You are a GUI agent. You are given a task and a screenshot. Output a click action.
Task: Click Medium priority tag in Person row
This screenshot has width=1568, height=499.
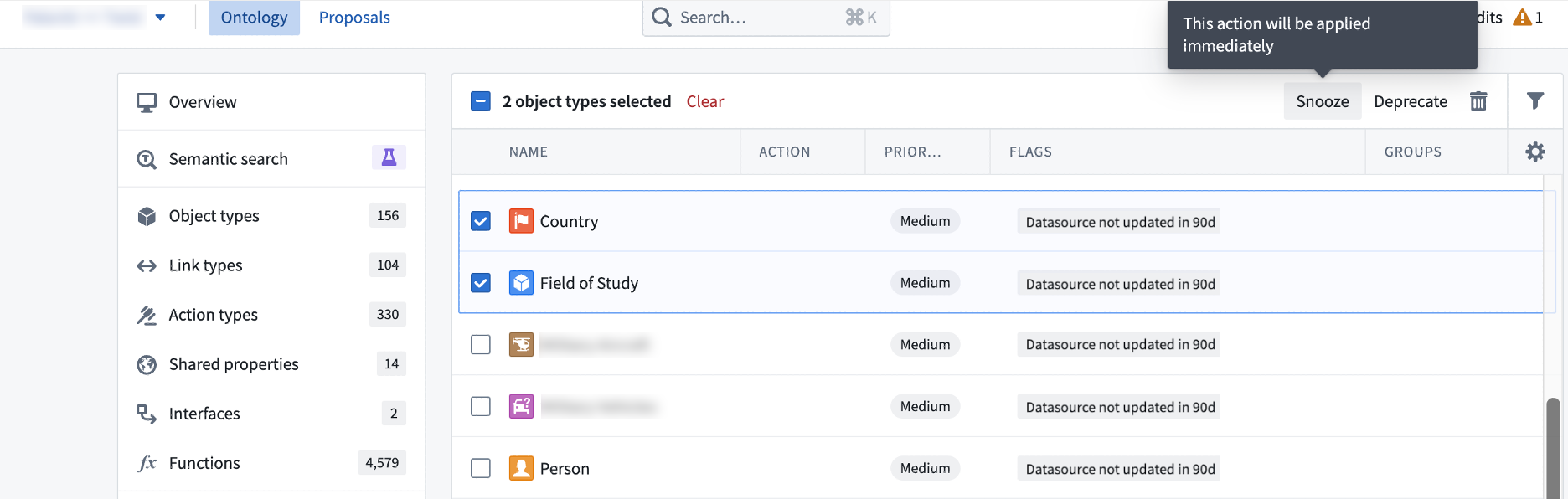tap(925, 468)
